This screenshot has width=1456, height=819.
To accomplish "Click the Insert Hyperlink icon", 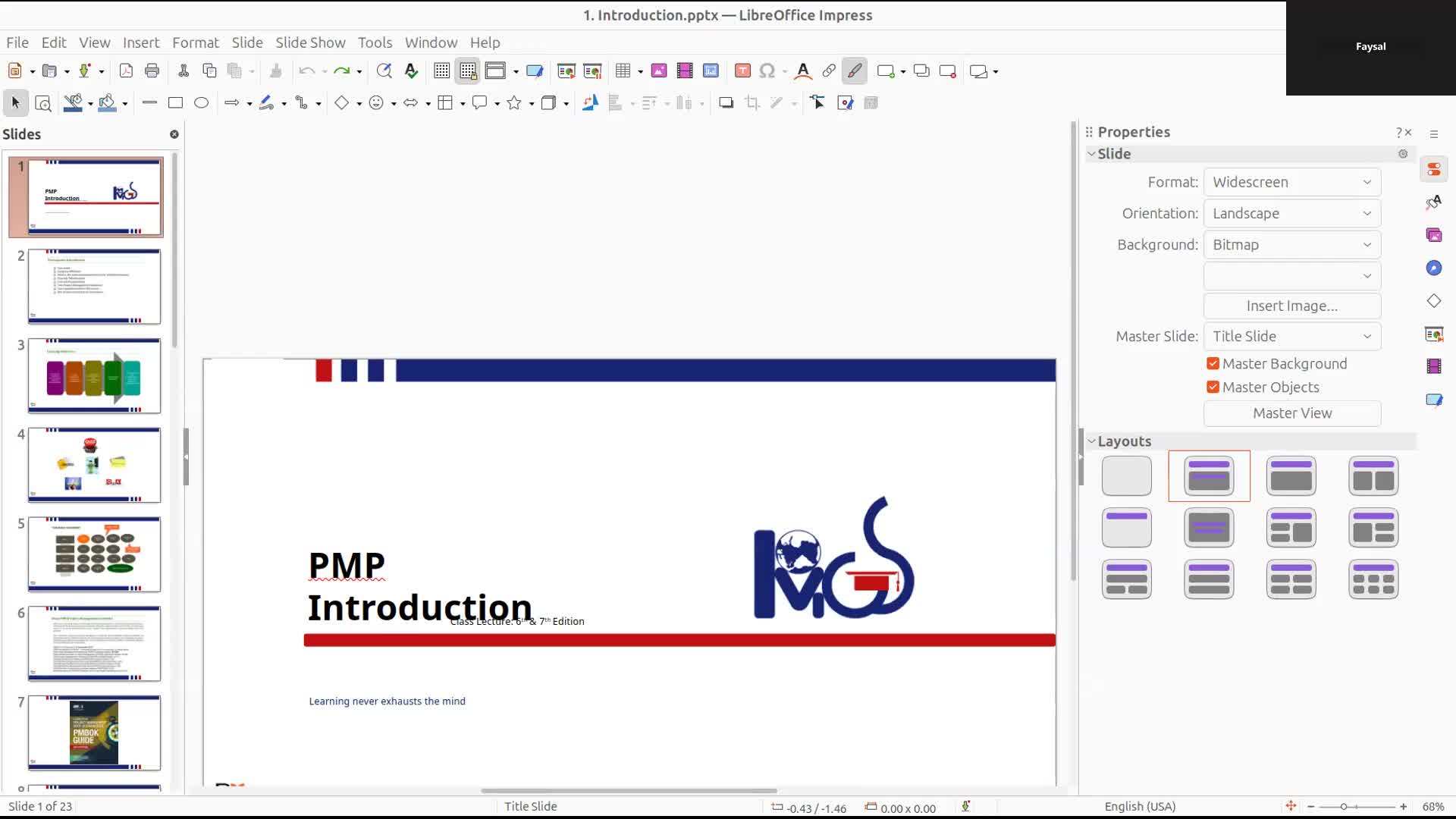I will pos(829,71).
